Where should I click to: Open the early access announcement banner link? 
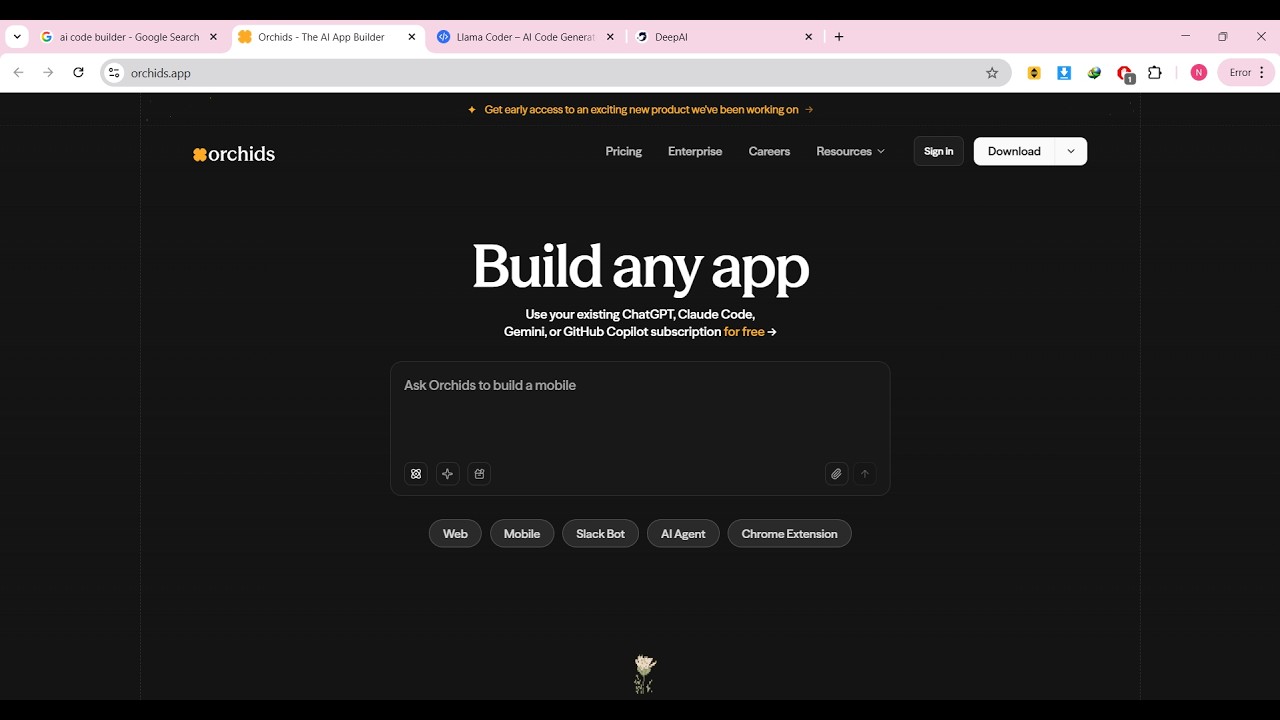[640, 110]
